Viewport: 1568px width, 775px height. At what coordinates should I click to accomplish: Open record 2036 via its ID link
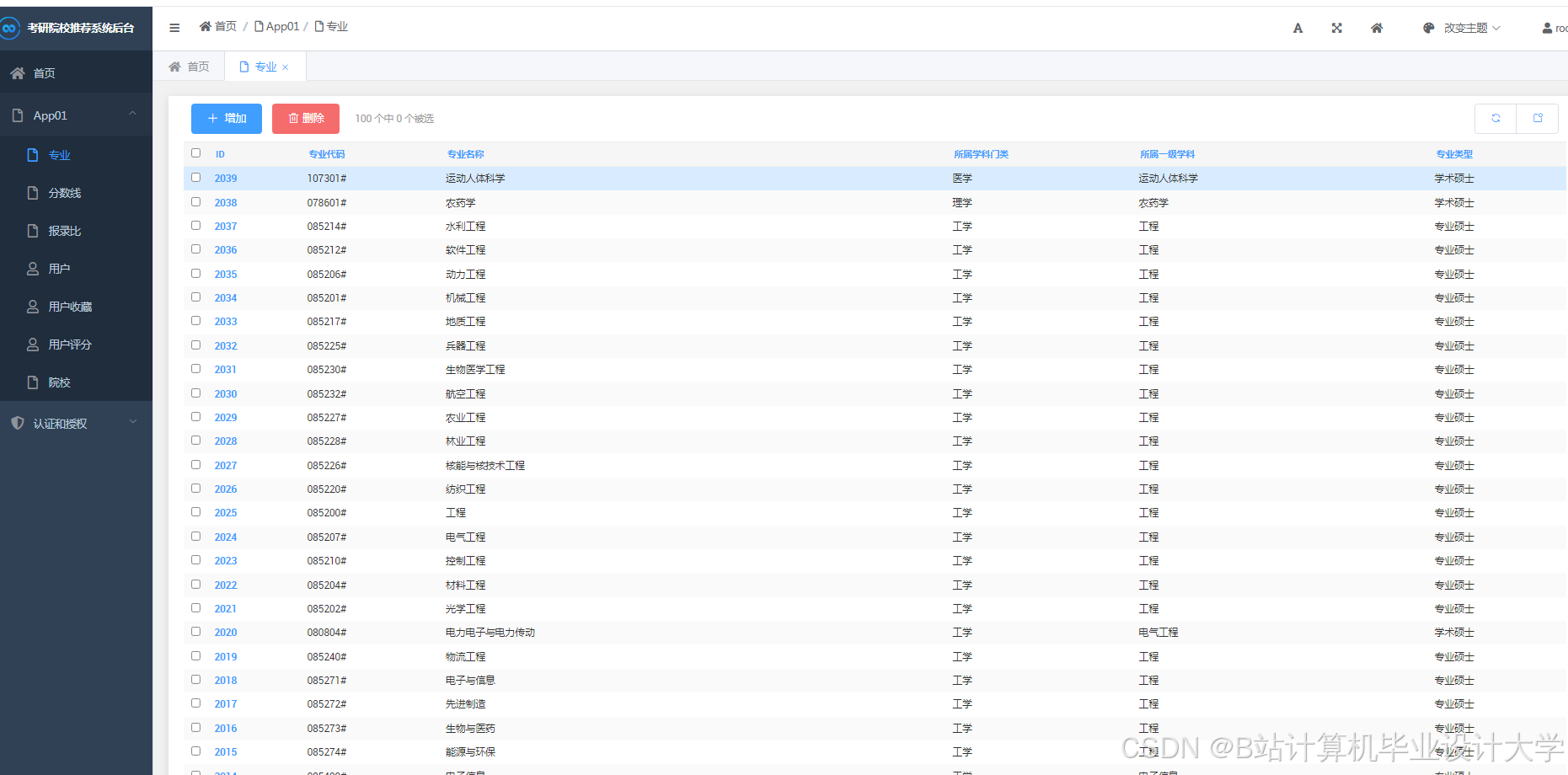(x=225, y=249)
